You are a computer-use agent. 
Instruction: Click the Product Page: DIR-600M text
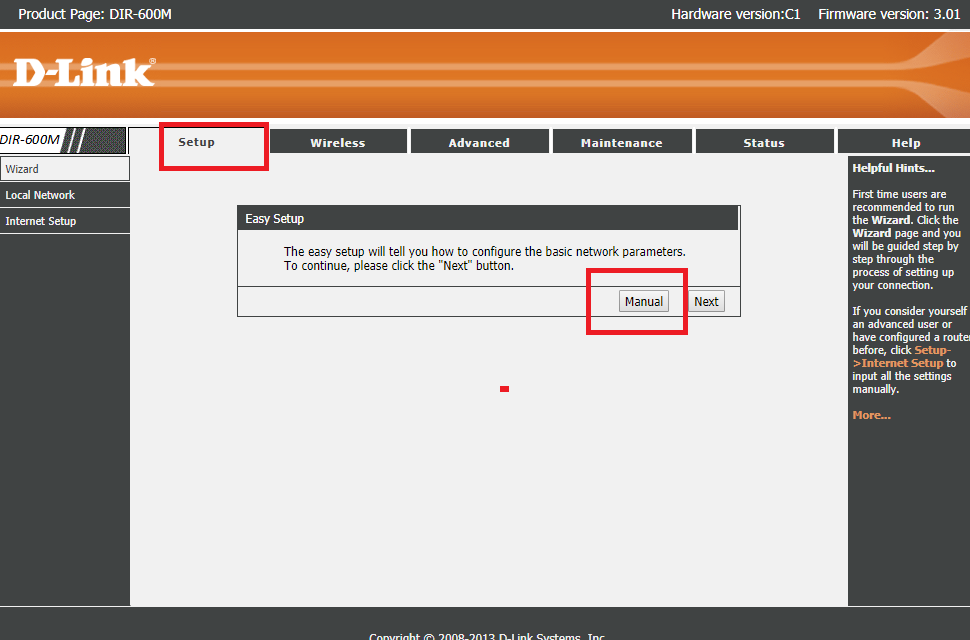[x=95, y=14]
